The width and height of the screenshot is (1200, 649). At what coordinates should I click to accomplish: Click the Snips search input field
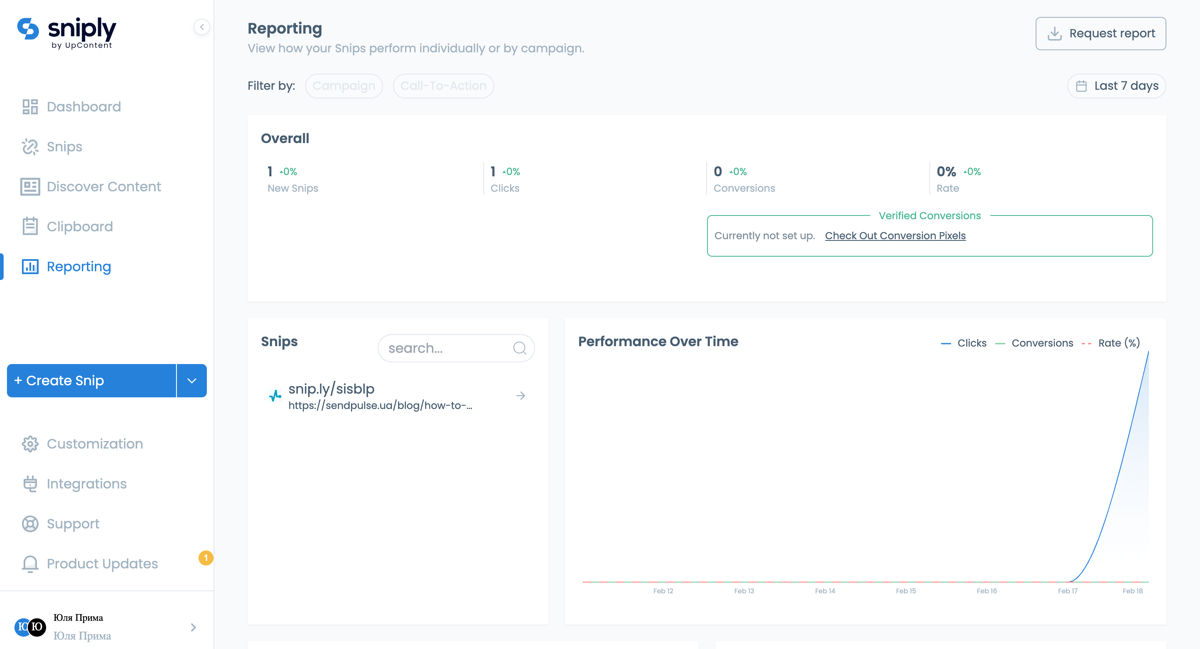tap(446, 348)
